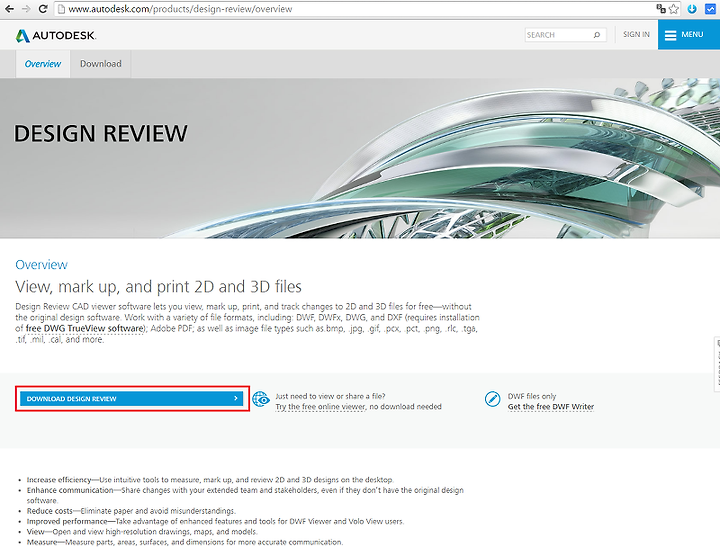Click the translate icon in address bar
Viewport: 720px width, 547px height.
(661, 9)
